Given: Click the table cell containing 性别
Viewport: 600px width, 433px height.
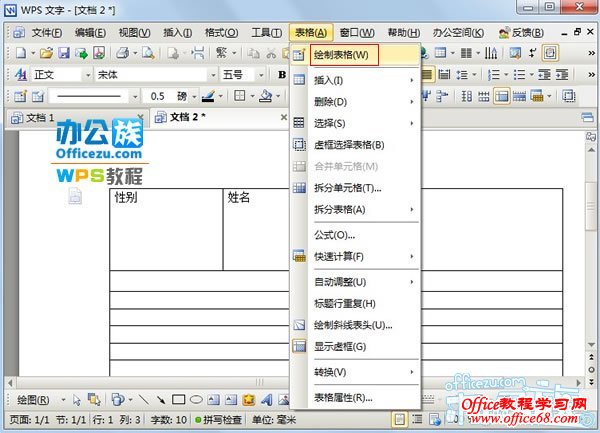Looking at the screenshot, I should tap(166, 230).
